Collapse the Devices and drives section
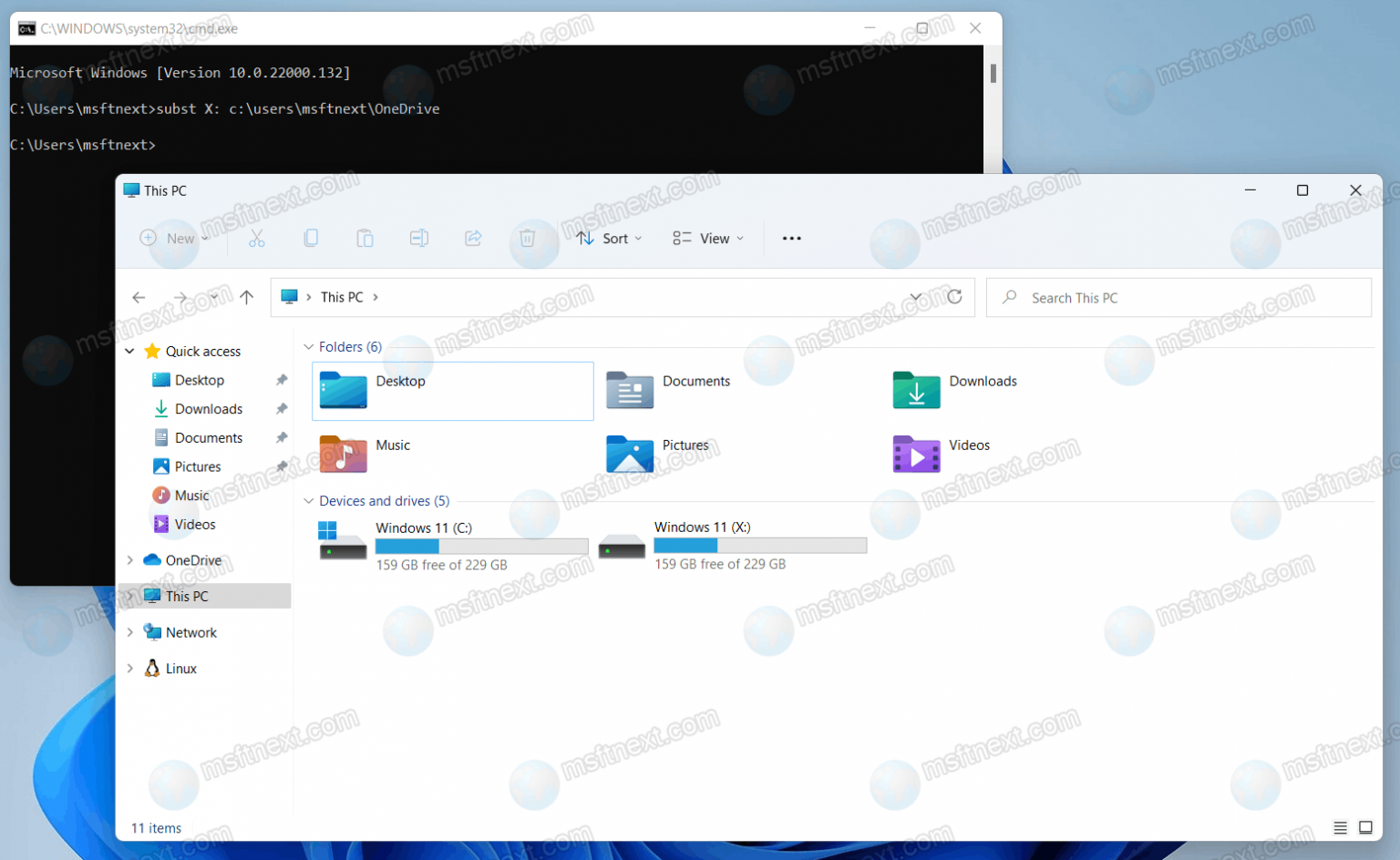Viewport: 1400px width, 860px height. [x=309, y=500]
